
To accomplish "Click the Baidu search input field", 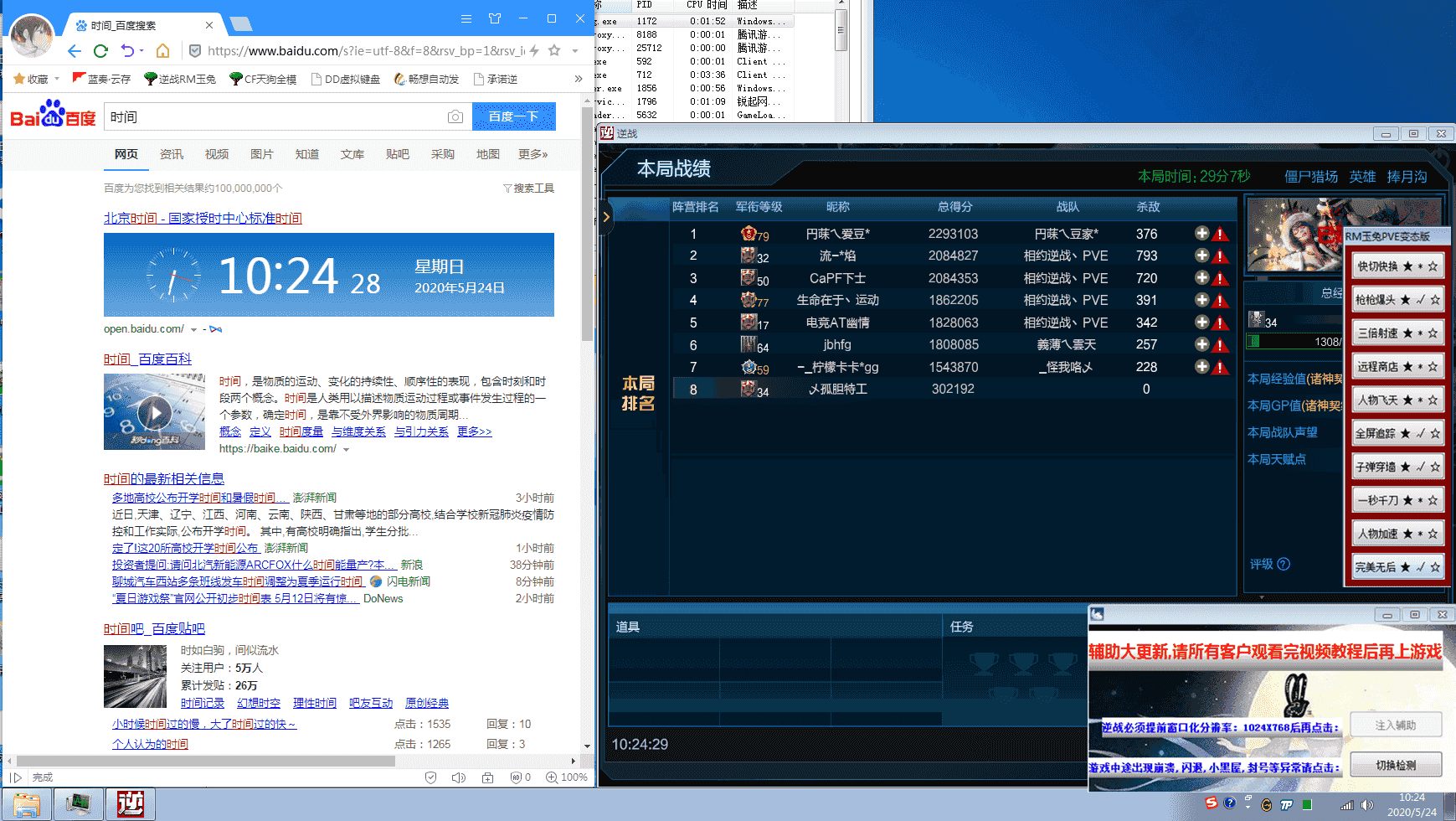I will (x=276, y=117).
